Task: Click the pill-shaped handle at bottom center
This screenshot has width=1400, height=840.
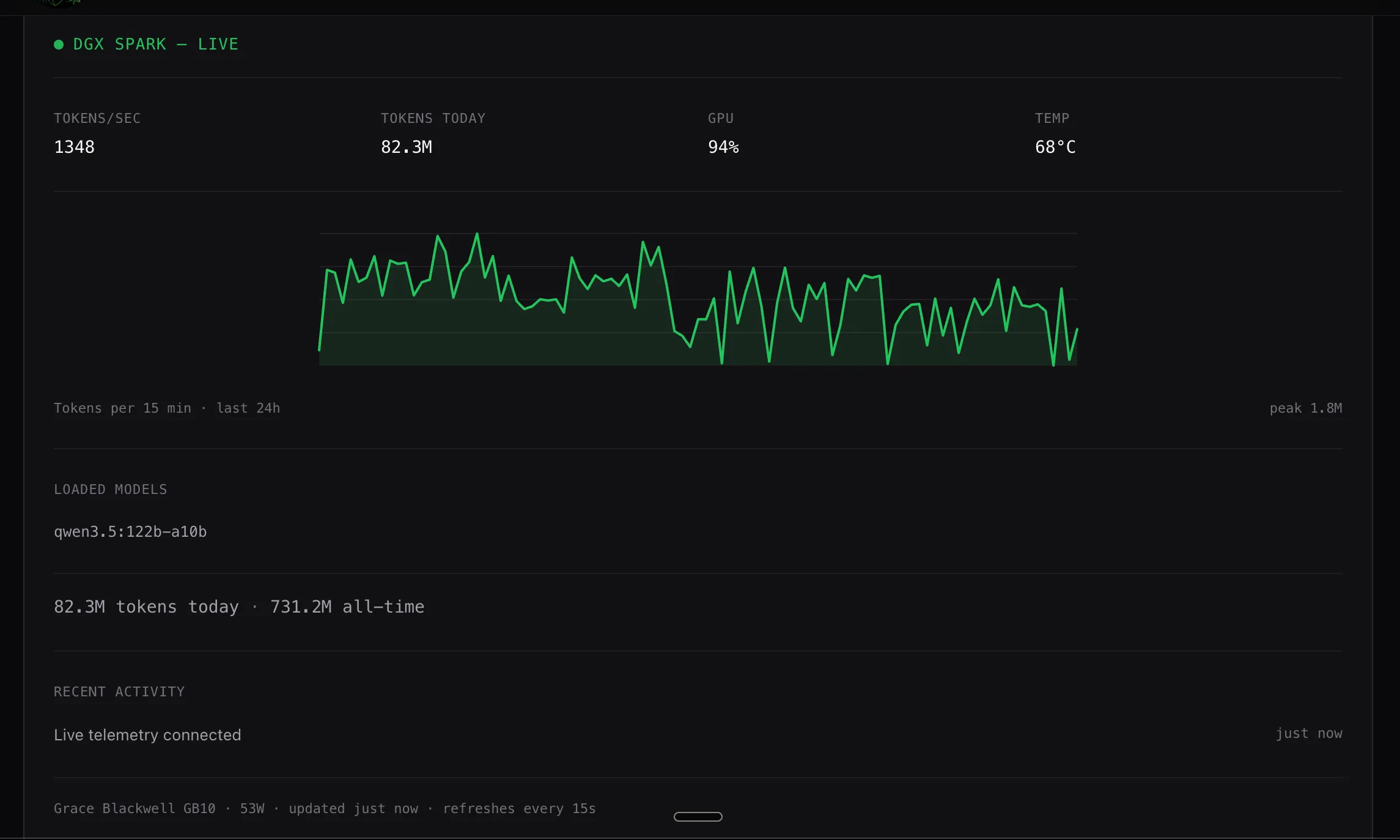Action: [x=698, y=817]
